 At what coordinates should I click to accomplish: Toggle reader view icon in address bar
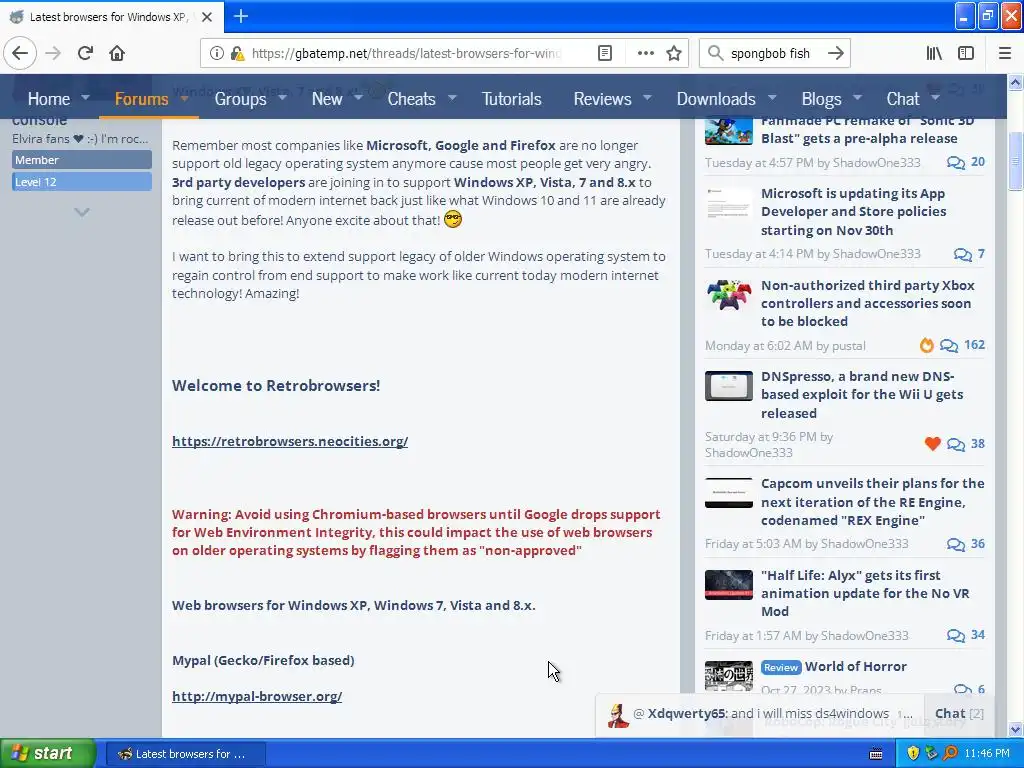[605, 53]
